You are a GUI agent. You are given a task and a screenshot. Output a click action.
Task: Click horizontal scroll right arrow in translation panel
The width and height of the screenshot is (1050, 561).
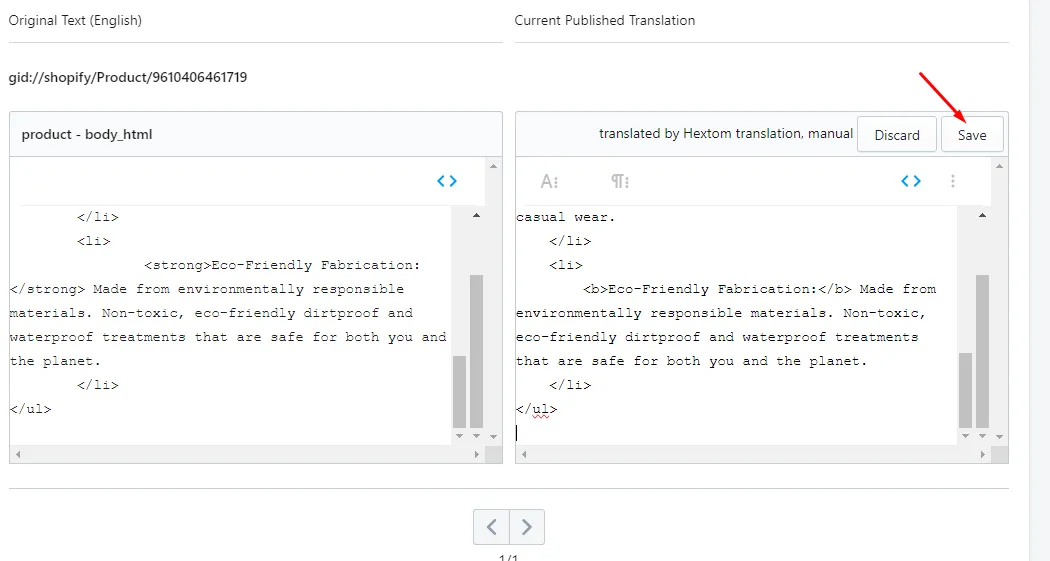[x=982, y=454]
